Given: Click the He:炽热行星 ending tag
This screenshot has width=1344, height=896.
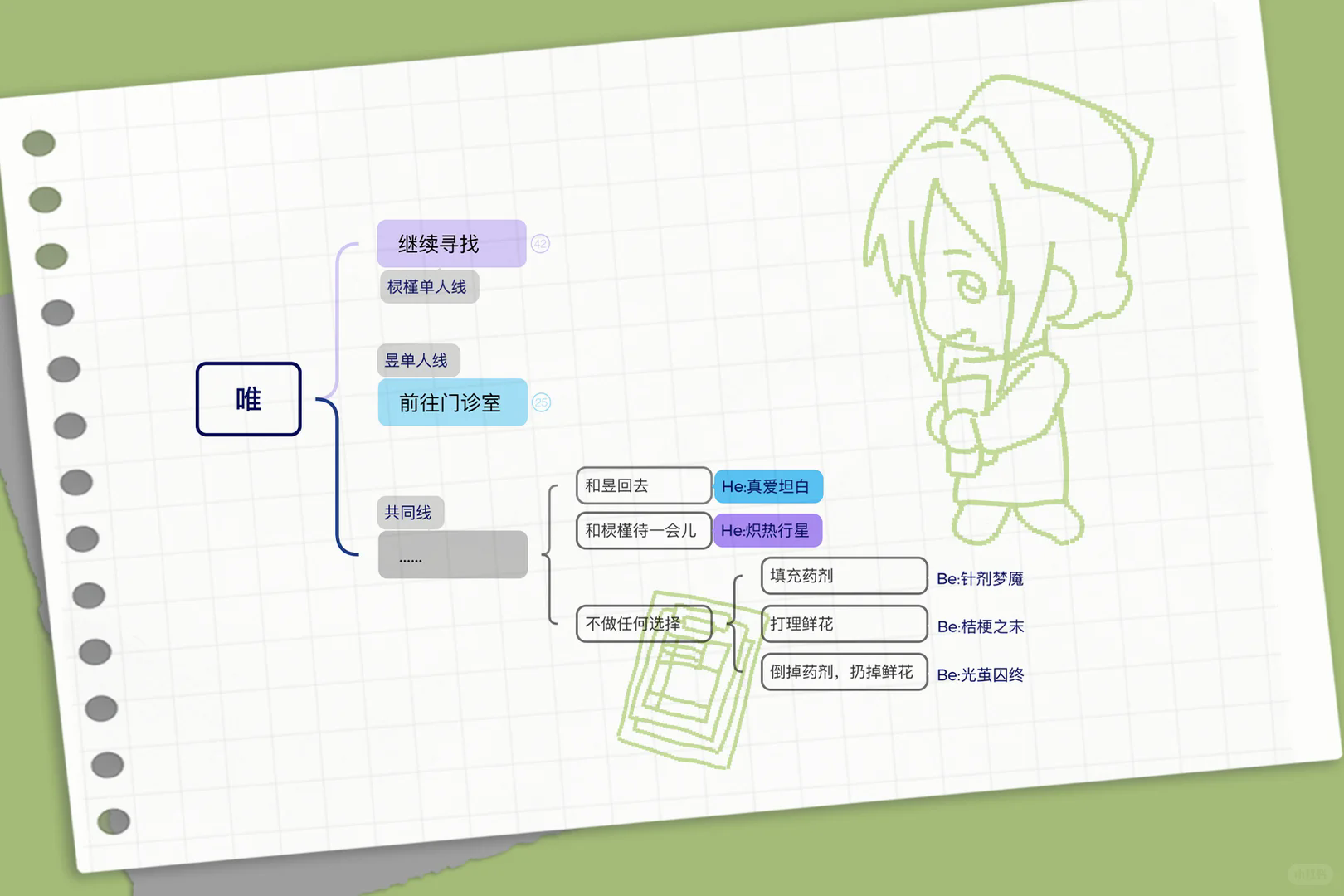Looking at the screenshot, I should [x=767, y=531].
